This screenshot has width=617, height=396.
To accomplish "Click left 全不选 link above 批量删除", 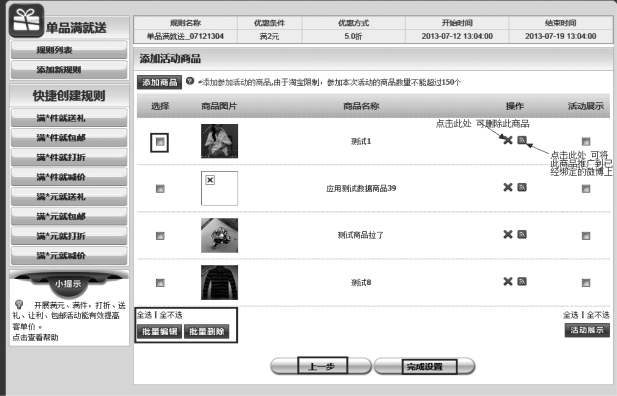I will 171,315.
